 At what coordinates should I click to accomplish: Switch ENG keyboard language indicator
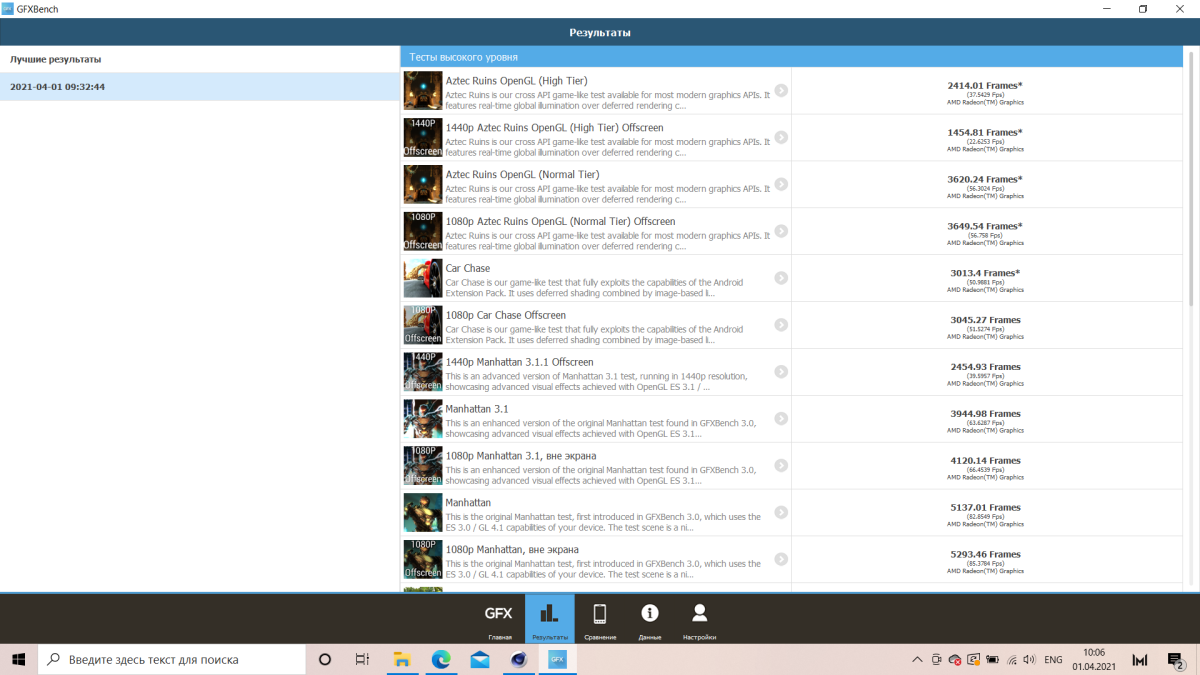[x=1053, y=660]
